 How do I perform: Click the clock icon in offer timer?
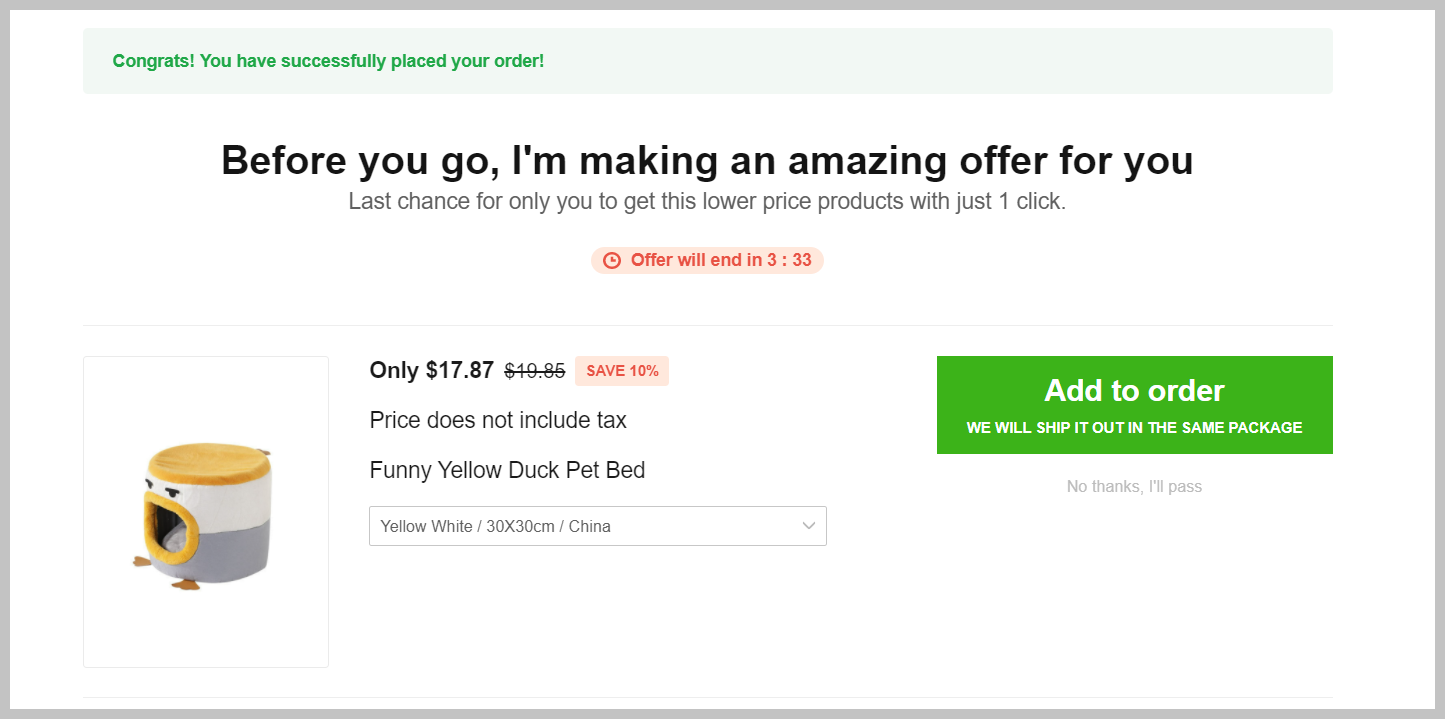pyautogui.click(x=612, y=261)
